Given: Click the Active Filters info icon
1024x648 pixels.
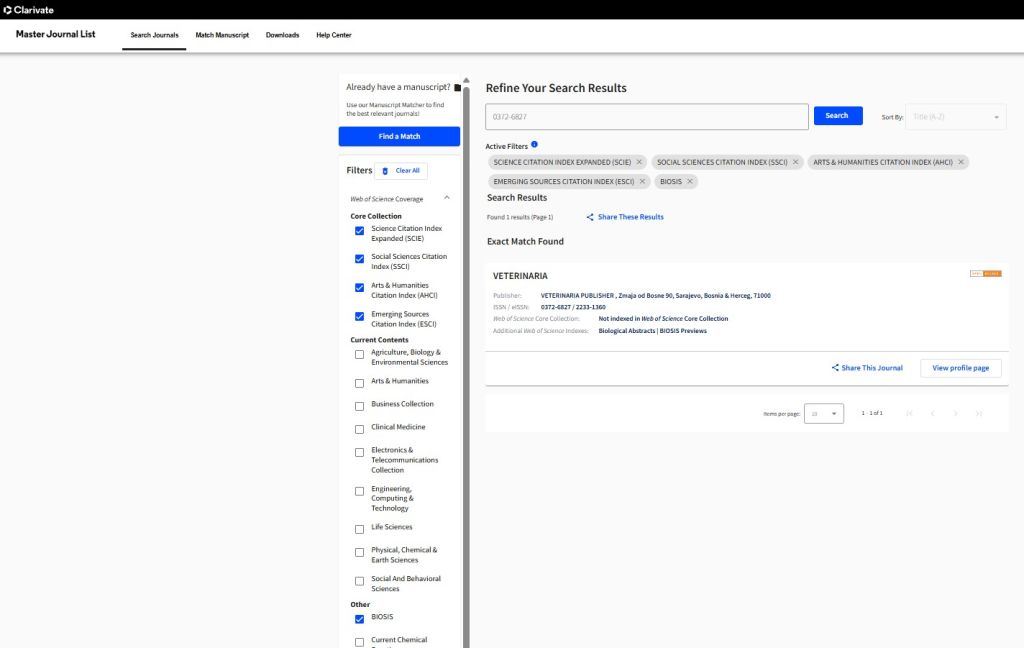Looking at the screenshot, I should (x=535, y=145).
